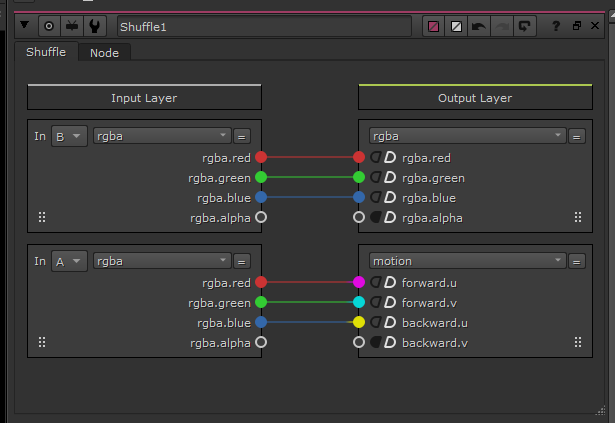This screenshot has width=615, height=423.
Task: Click the black-white gizmo color icon
Action: (456, 26)
